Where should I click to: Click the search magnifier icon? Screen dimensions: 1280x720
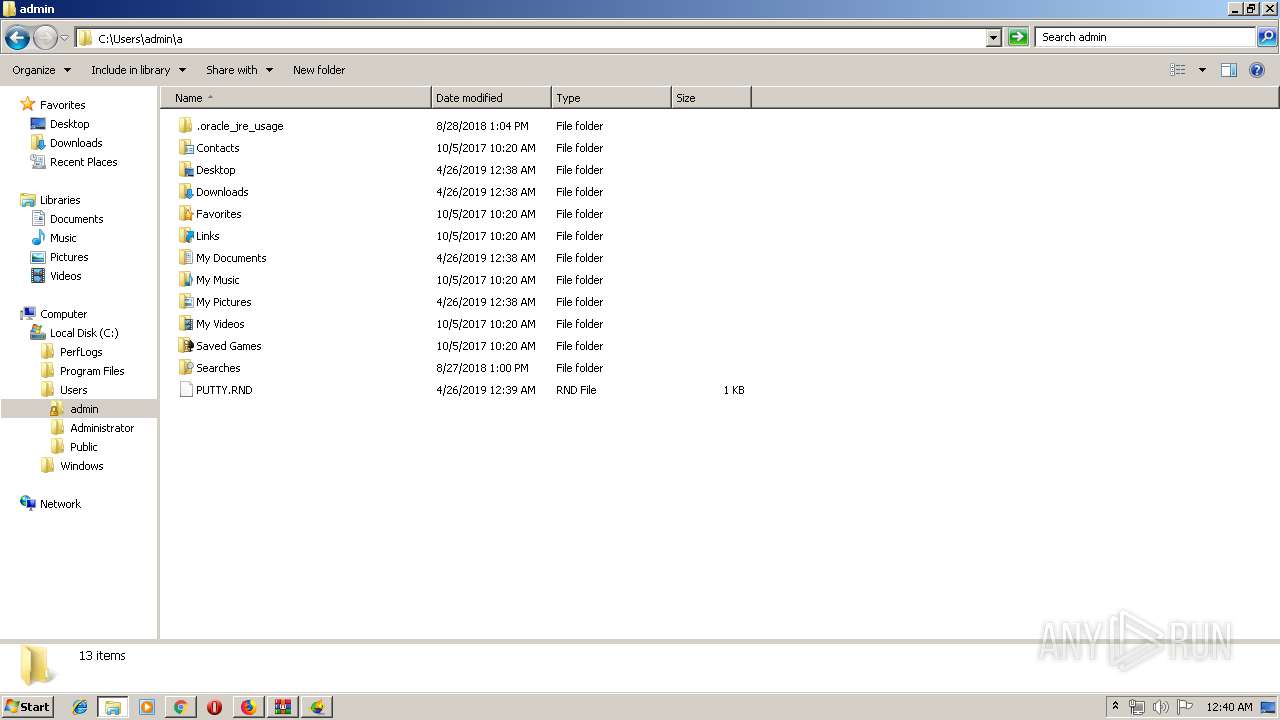point(1266,37)
